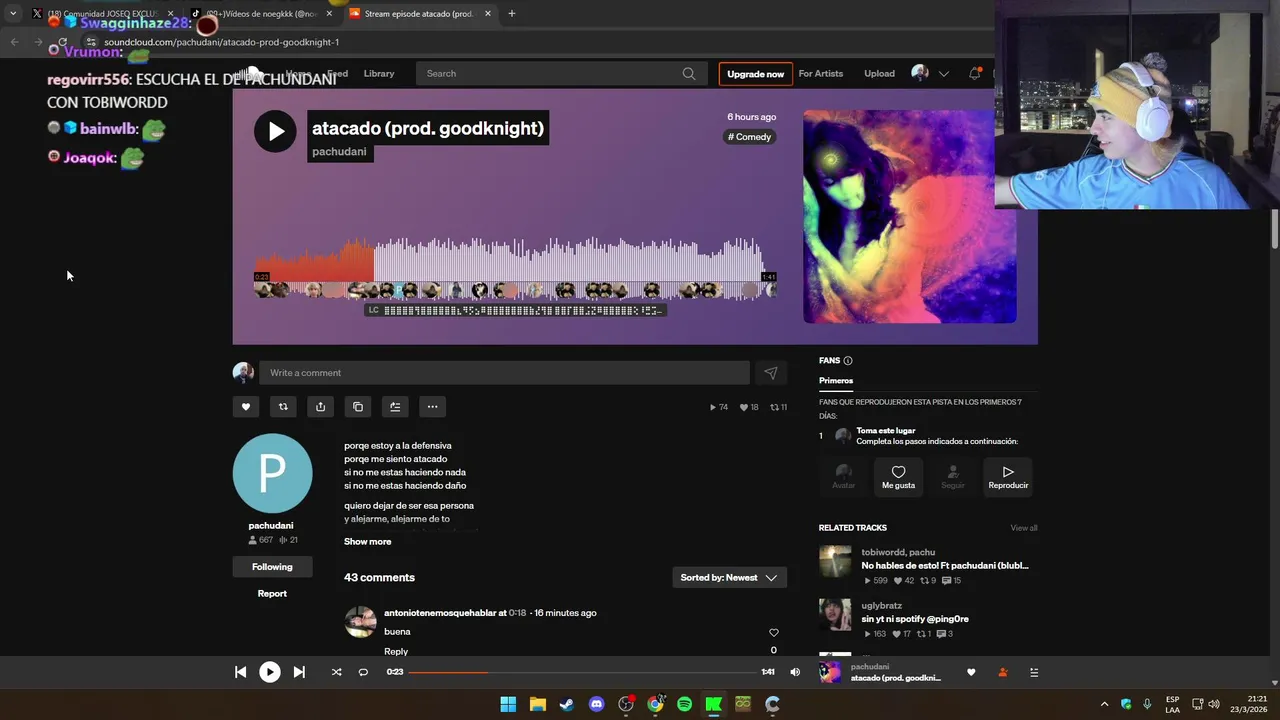Image resolution: width=1280 pixels, height=720 pixels.
Task: Like the 'buena' comment heart
Action: [x=773, y=632]
